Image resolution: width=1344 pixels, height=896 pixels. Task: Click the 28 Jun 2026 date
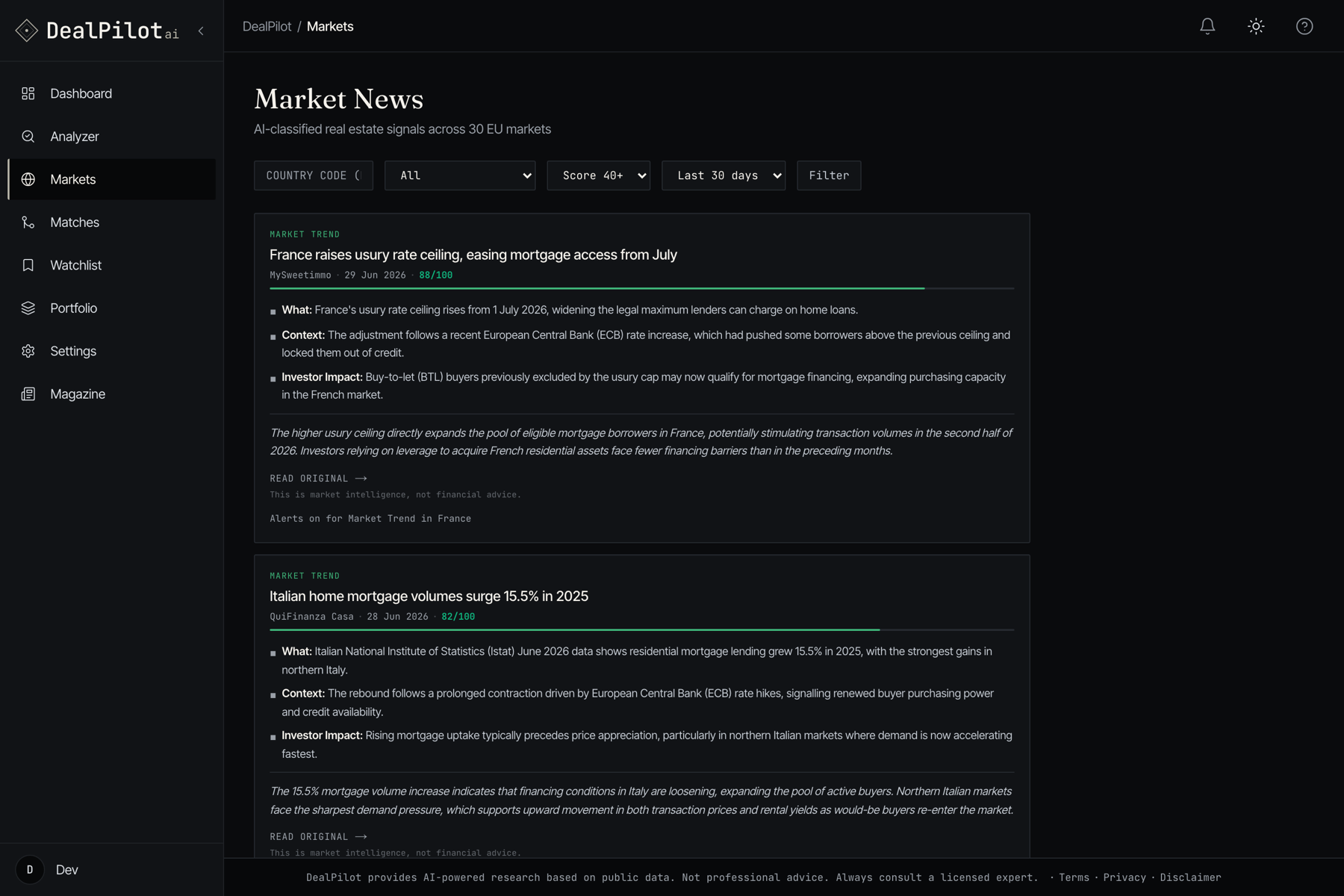[397, 617]
